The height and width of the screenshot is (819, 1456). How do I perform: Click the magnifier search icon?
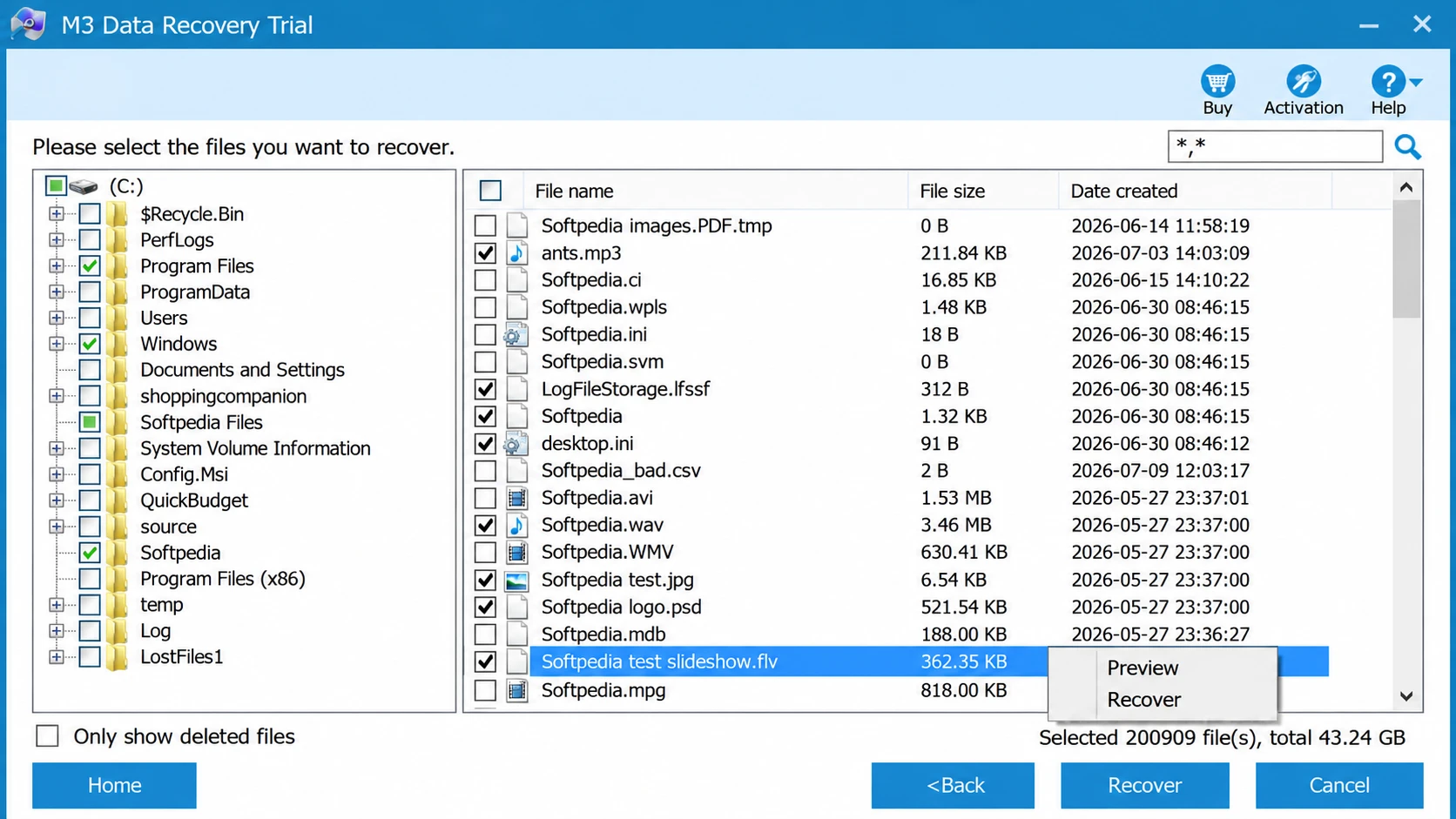click(1407, 146)
